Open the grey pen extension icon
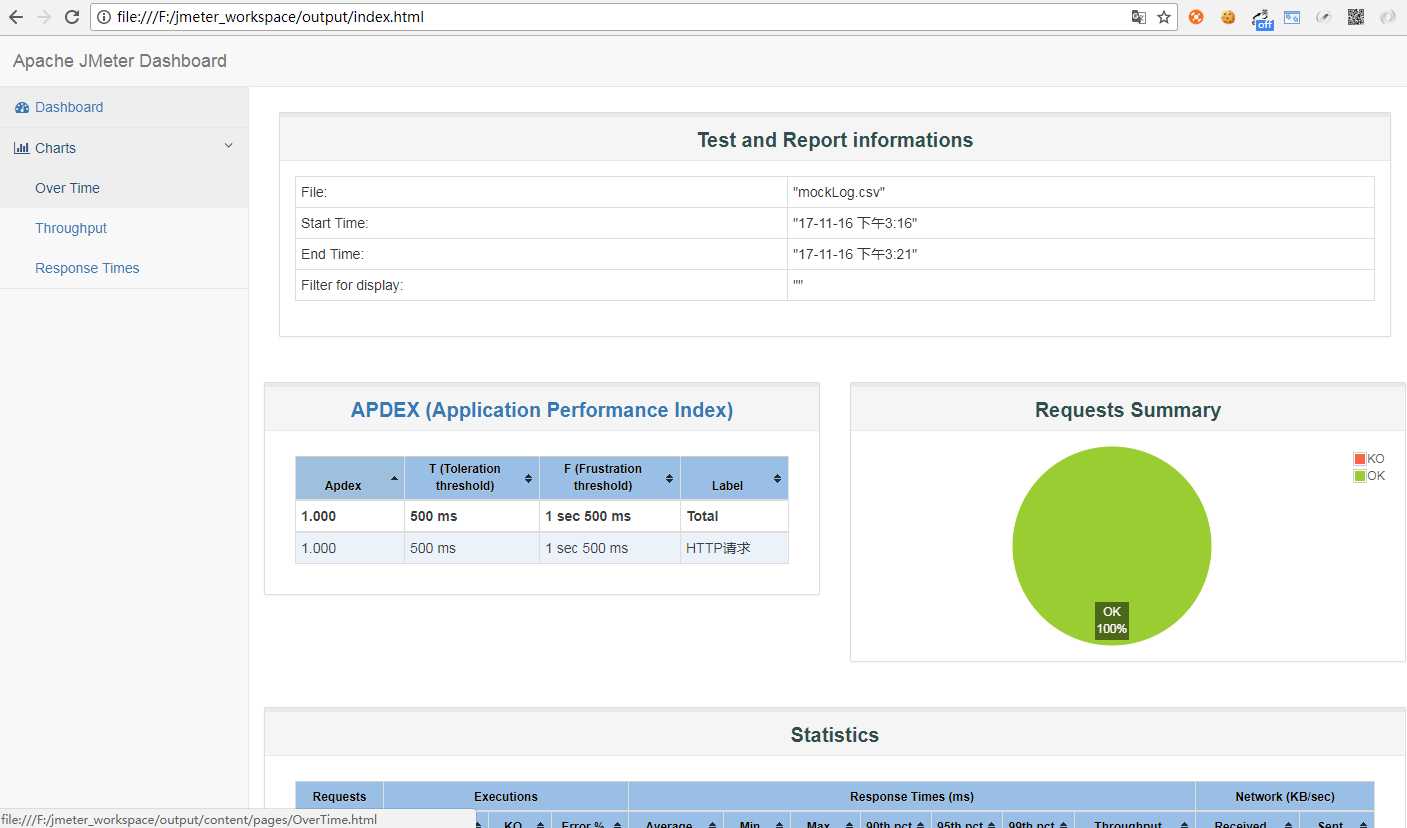1407x828 pixels. (1324, 17)
